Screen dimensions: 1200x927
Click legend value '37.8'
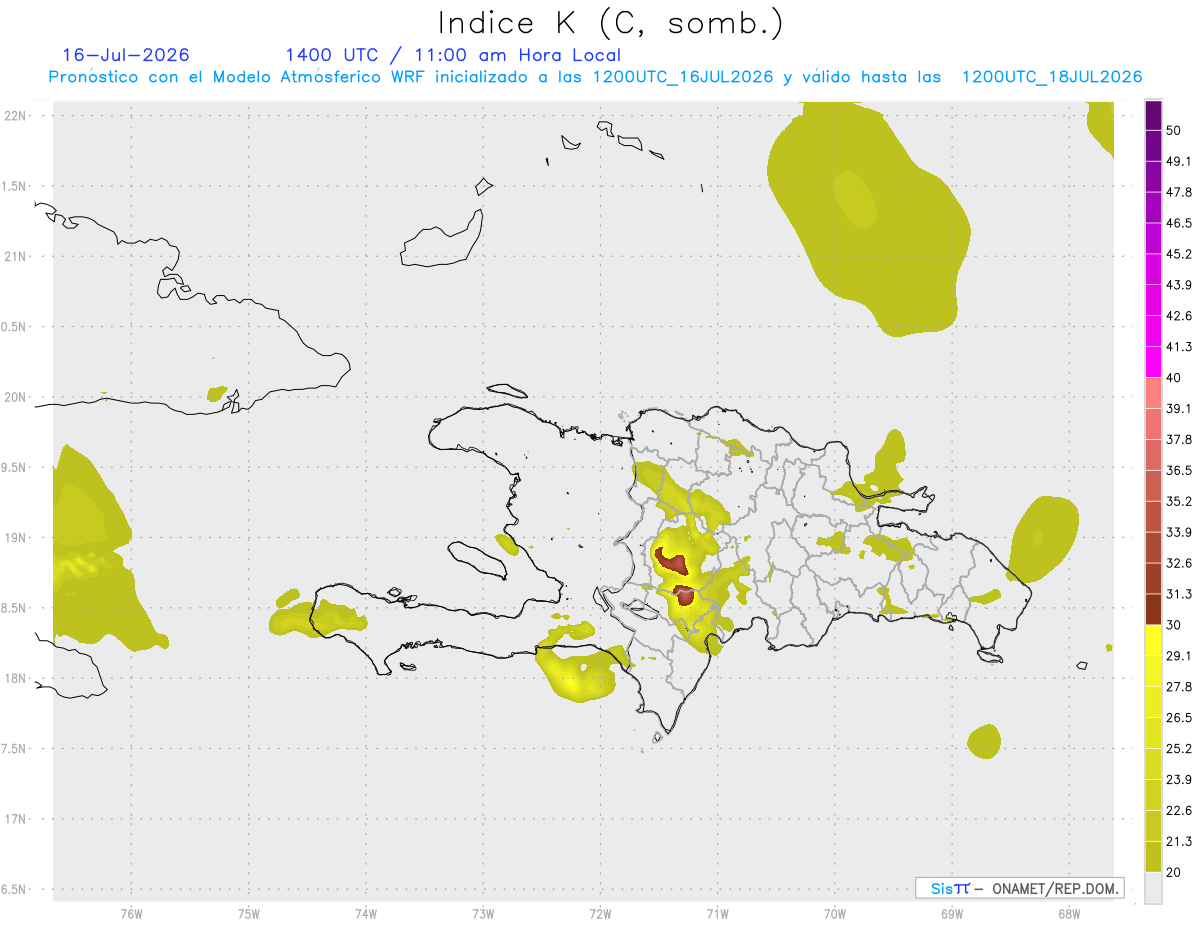(1179, 440)
